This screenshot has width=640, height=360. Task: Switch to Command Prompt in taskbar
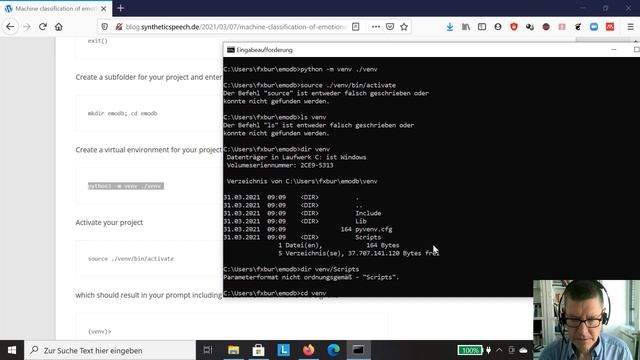click(358, 350)
